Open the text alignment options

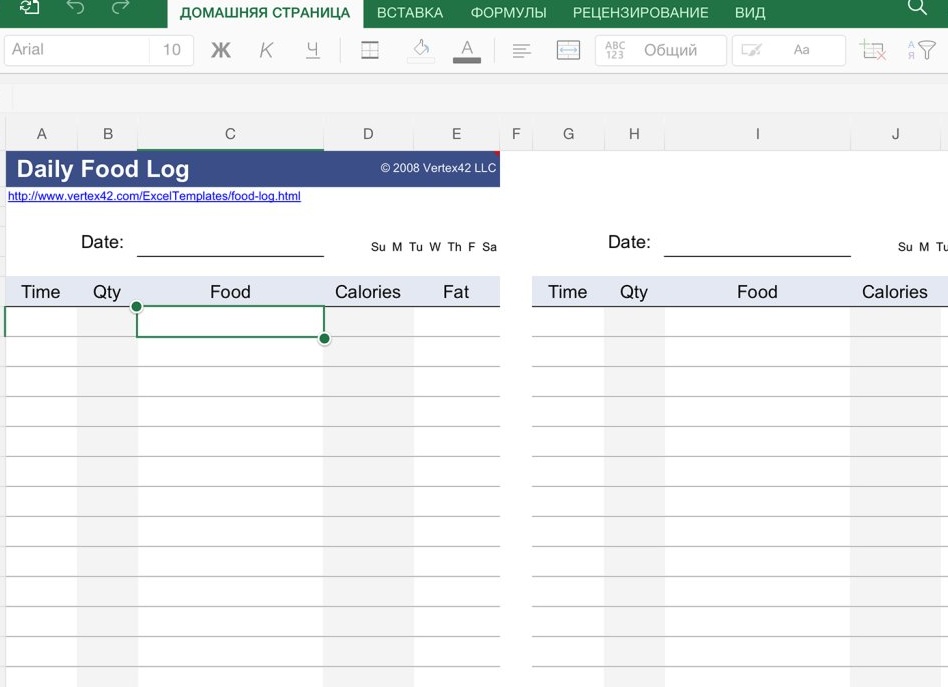click(520, 50)
